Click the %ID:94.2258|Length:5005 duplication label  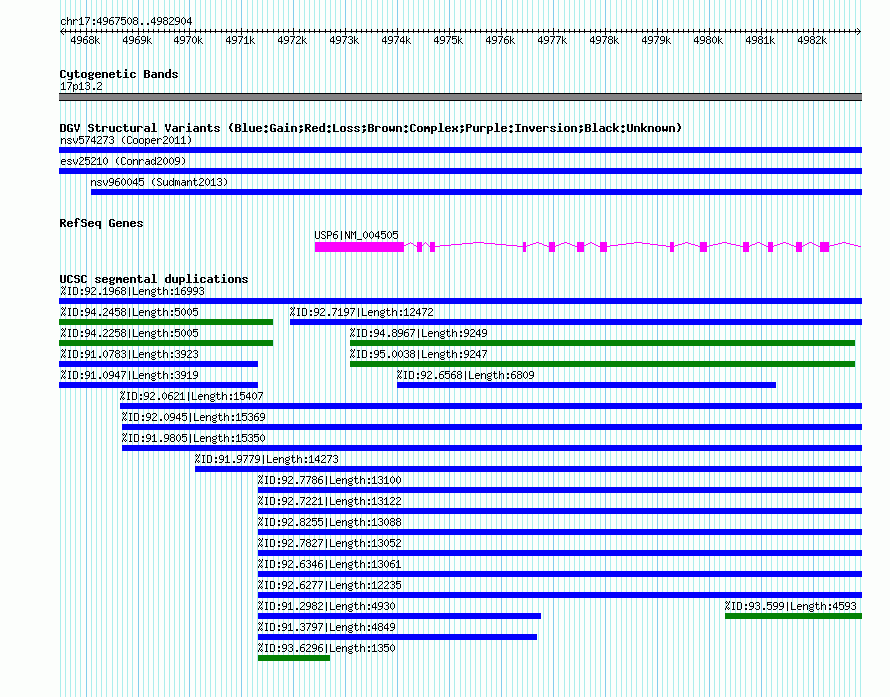pyautogui.click(x=129, y=333)
